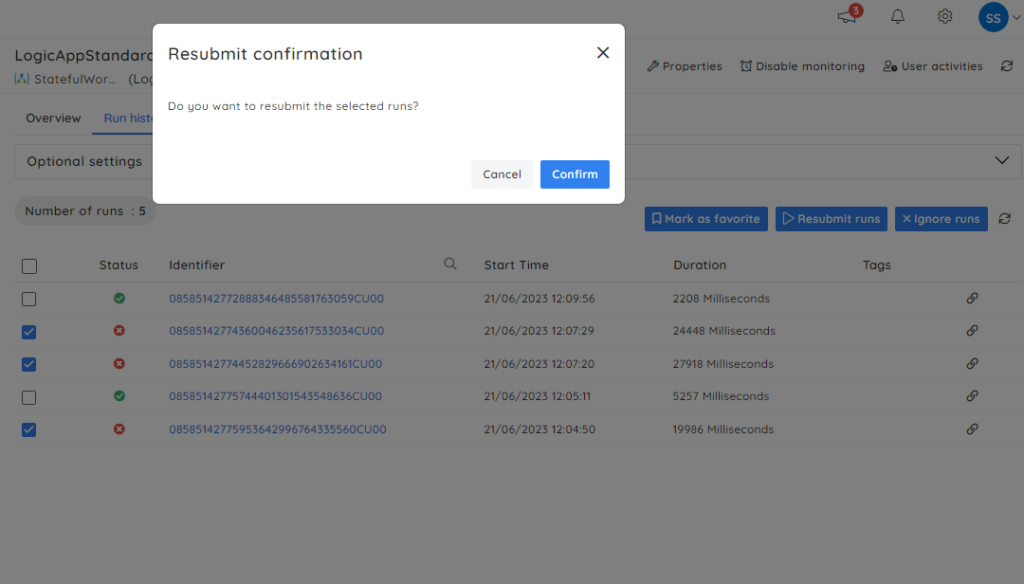The height and width of the screenshot is (584, 1024).
Task: Click chain link icon on last run row
Action: tap(972, 429)
